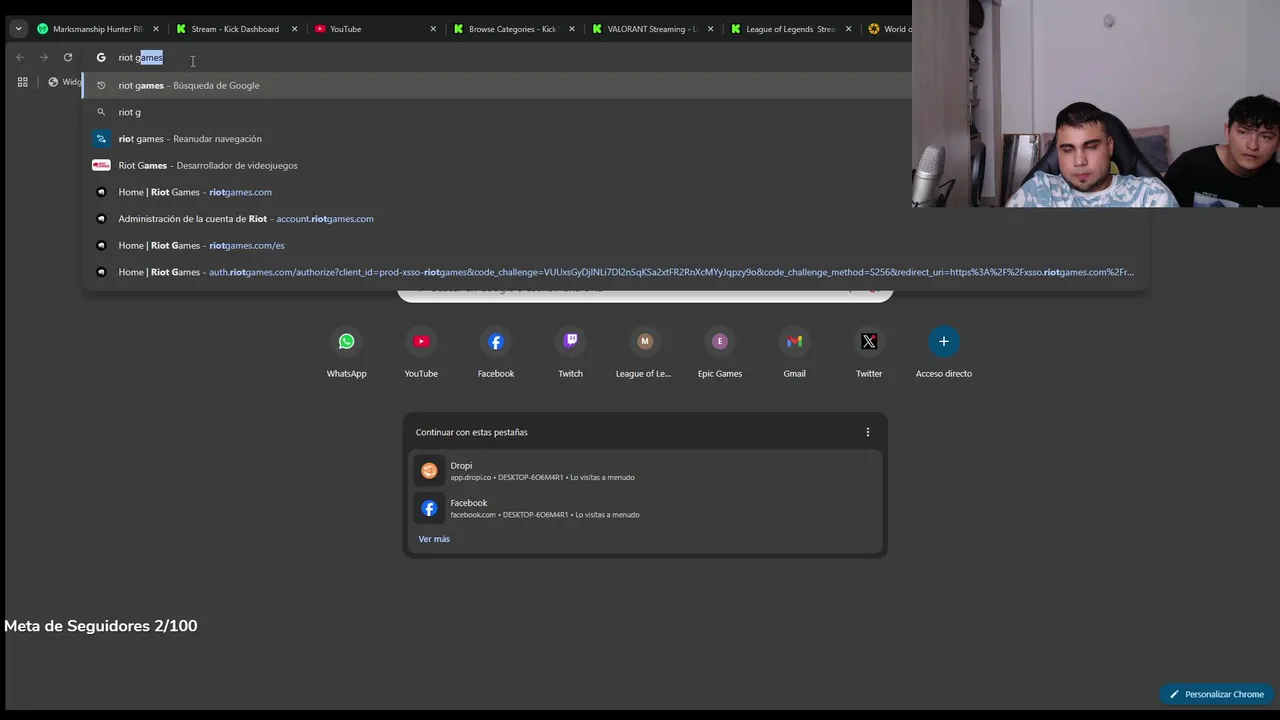
Task: Open the Facebook tab suggestion card
Action: click(645, 508)
